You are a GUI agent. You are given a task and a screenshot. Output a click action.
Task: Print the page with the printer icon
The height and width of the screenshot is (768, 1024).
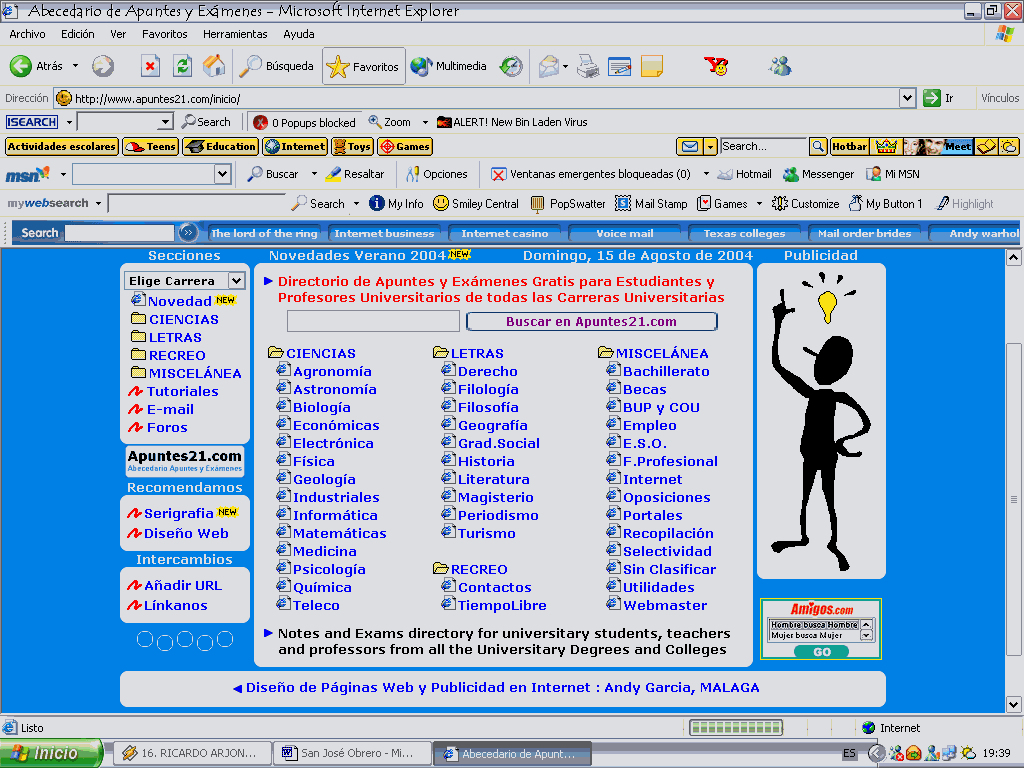pos(588,66)
